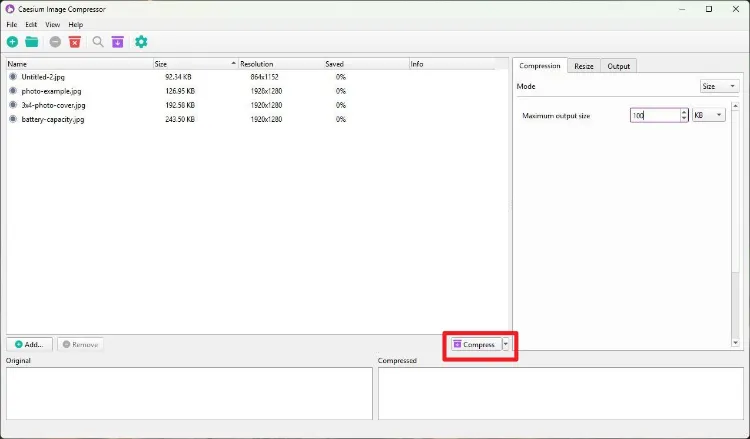Sort list by the Resolution column header
The width and height of the screenshot is (750, 439).
pyautogui.click(x=281, y=64)
